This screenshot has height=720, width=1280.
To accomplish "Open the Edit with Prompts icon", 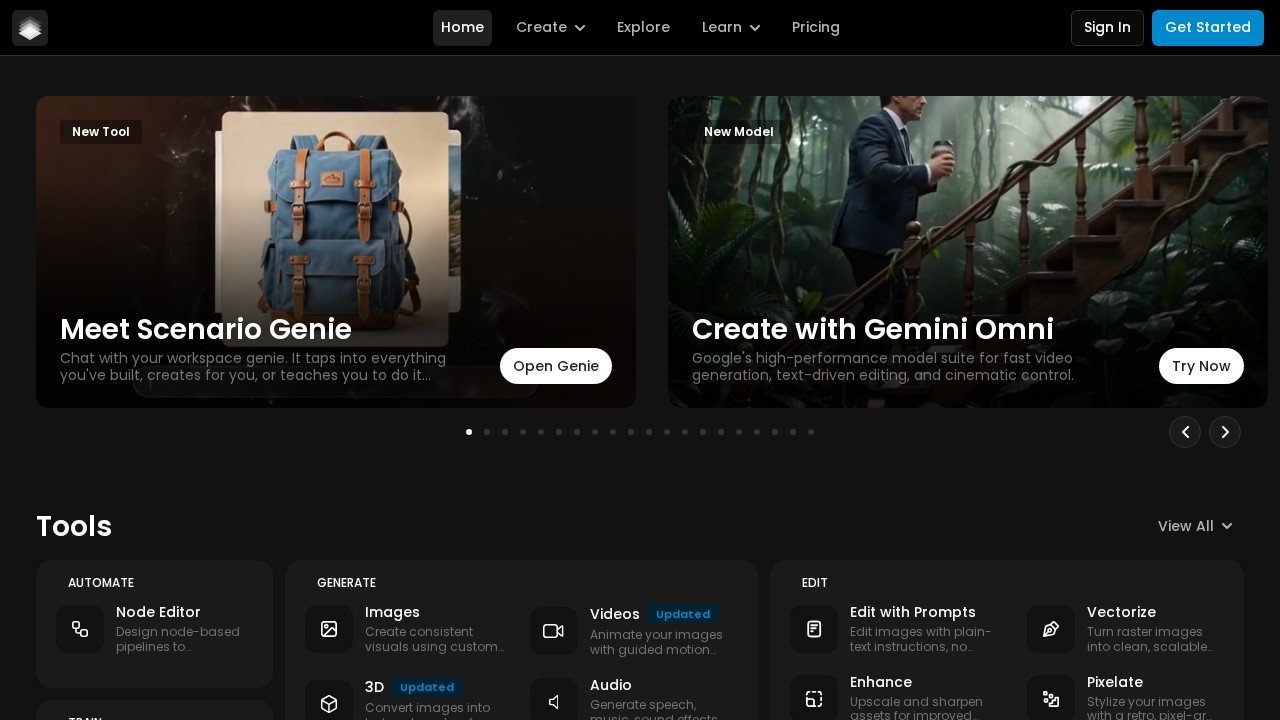I will pos(814,629).
